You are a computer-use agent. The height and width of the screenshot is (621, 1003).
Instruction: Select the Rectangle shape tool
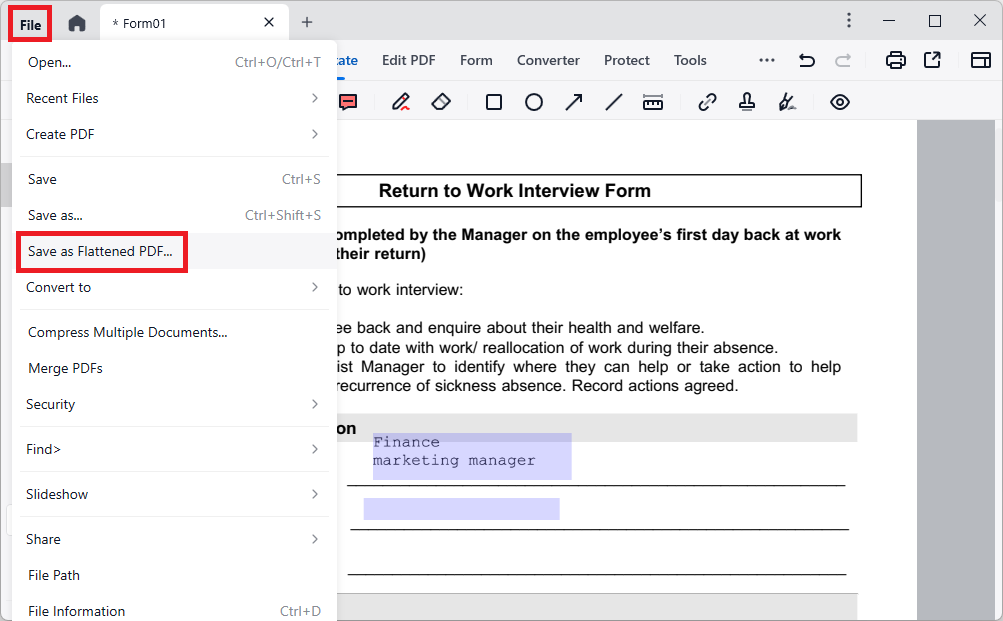pyautogui.click(x=494, y=102)
